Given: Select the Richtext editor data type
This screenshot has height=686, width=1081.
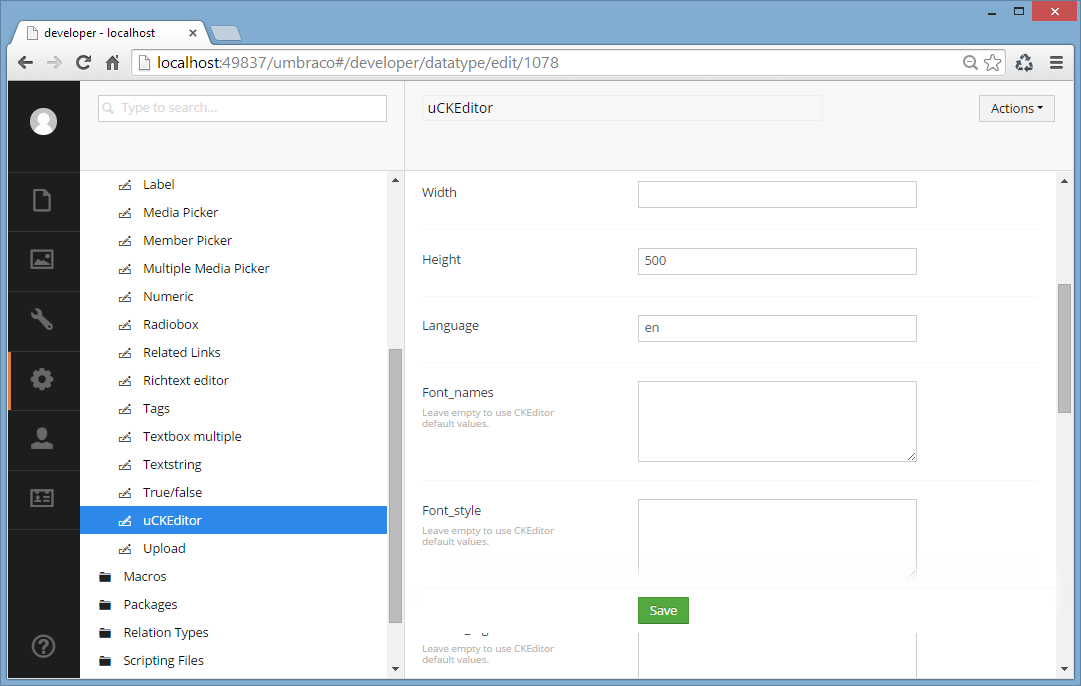Looking at the screenshot, I should 185,381.
